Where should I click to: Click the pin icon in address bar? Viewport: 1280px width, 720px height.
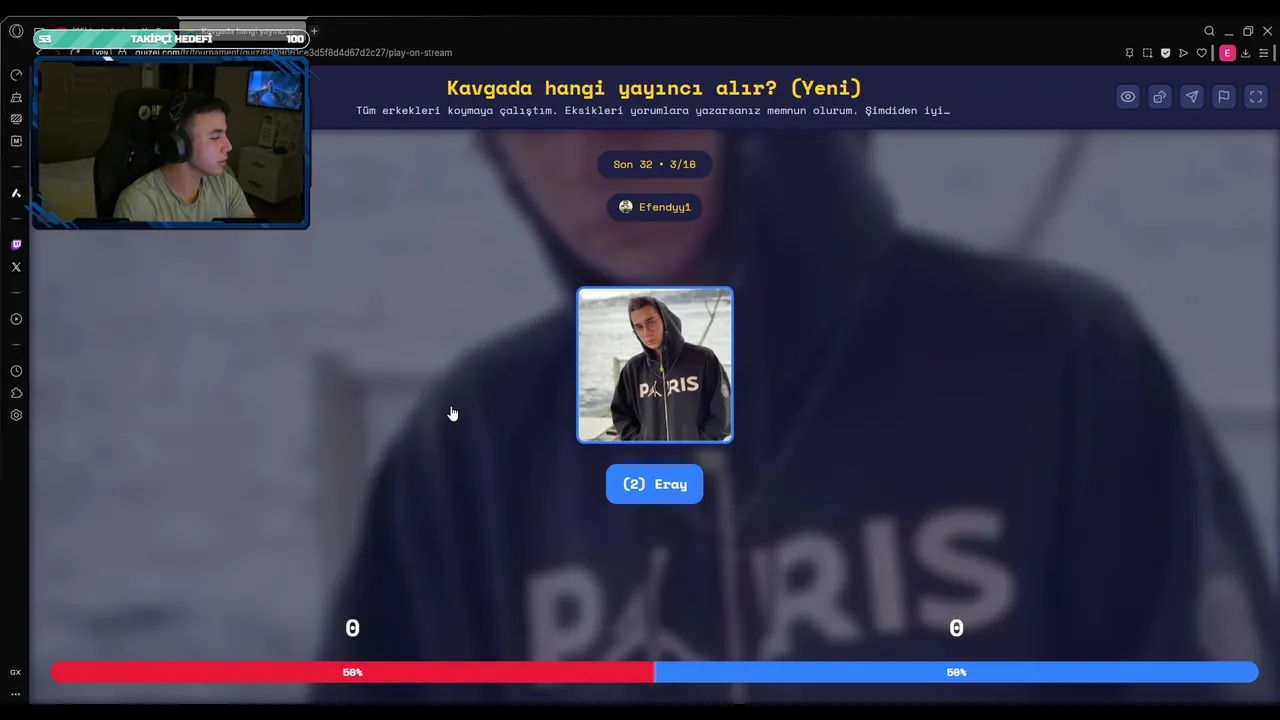(1129, 53)
